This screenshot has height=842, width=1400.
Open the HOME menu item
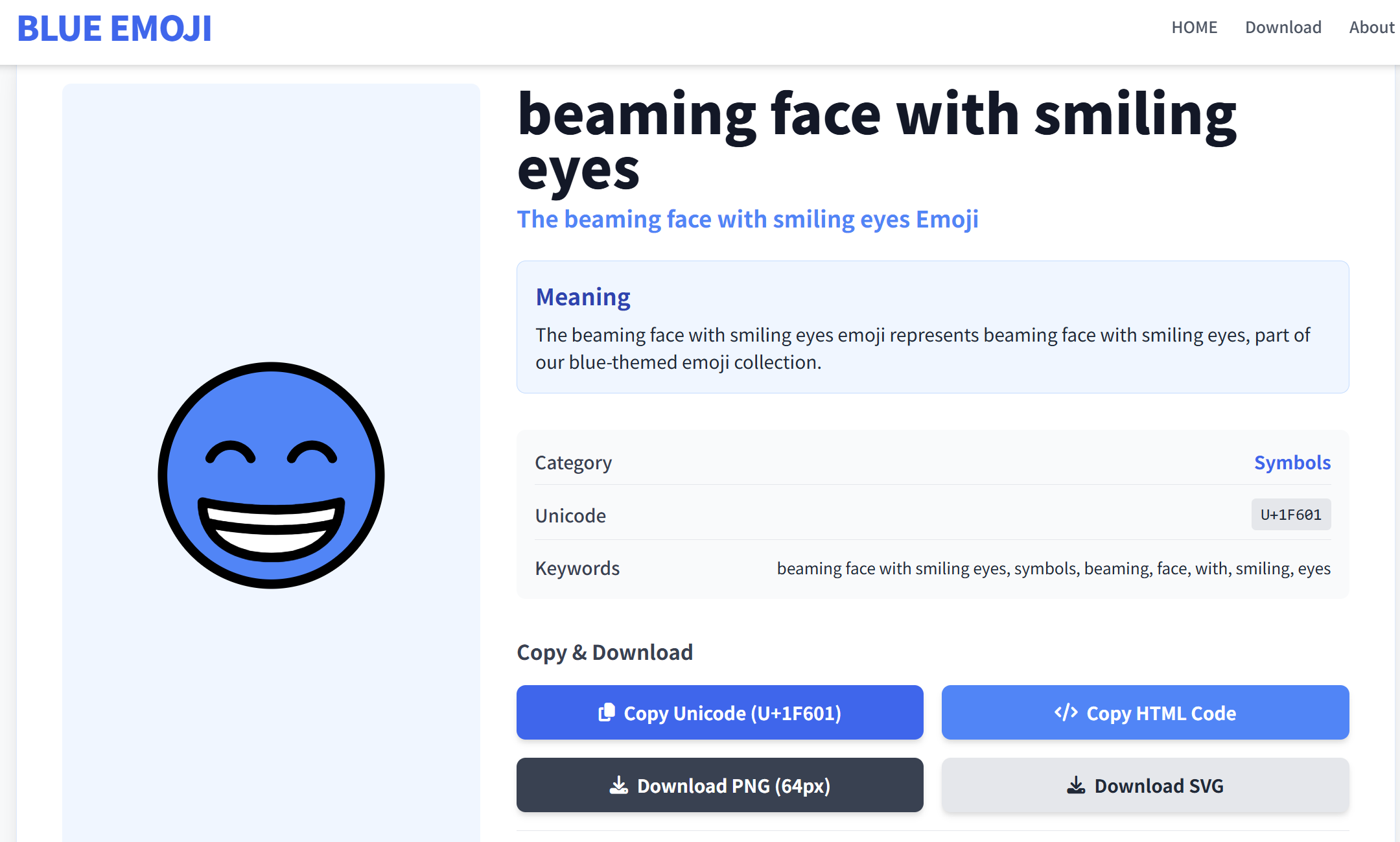[x=1194, y=27]
